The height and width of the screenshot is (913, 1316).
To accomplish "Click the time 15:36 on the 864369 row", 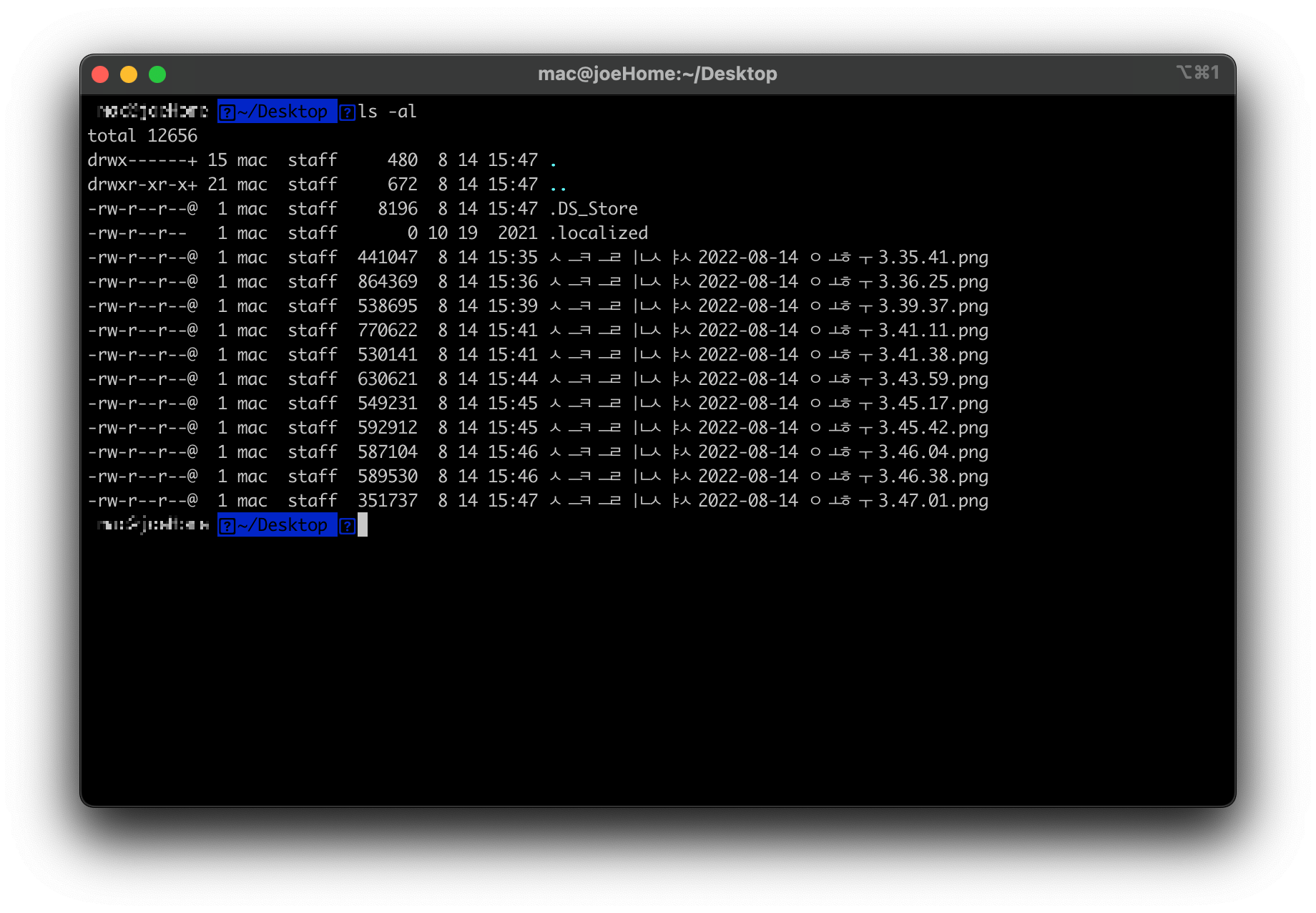I will 513,282.
